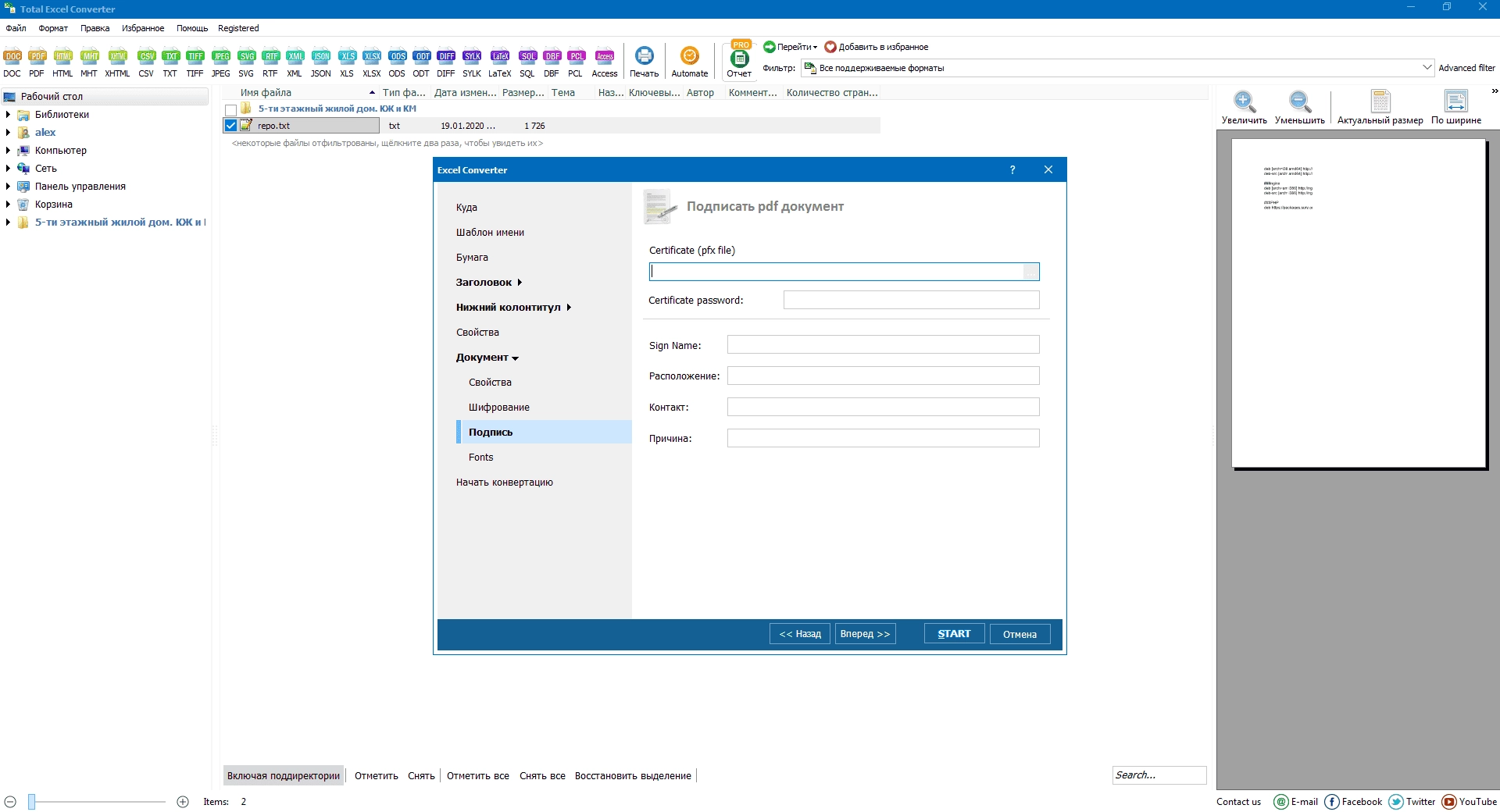
Task: Check the 5-ти этажный folder checkbox
Action: pyautogui.click(x=230, y=110)
